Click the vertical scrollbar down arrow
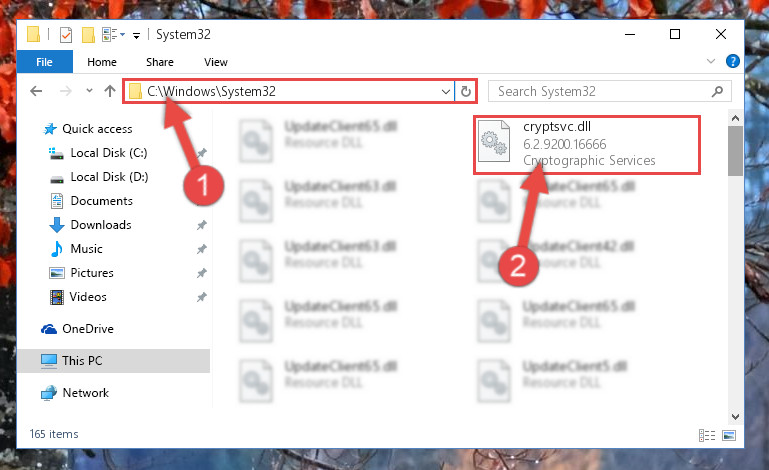 tap(735, 417)
